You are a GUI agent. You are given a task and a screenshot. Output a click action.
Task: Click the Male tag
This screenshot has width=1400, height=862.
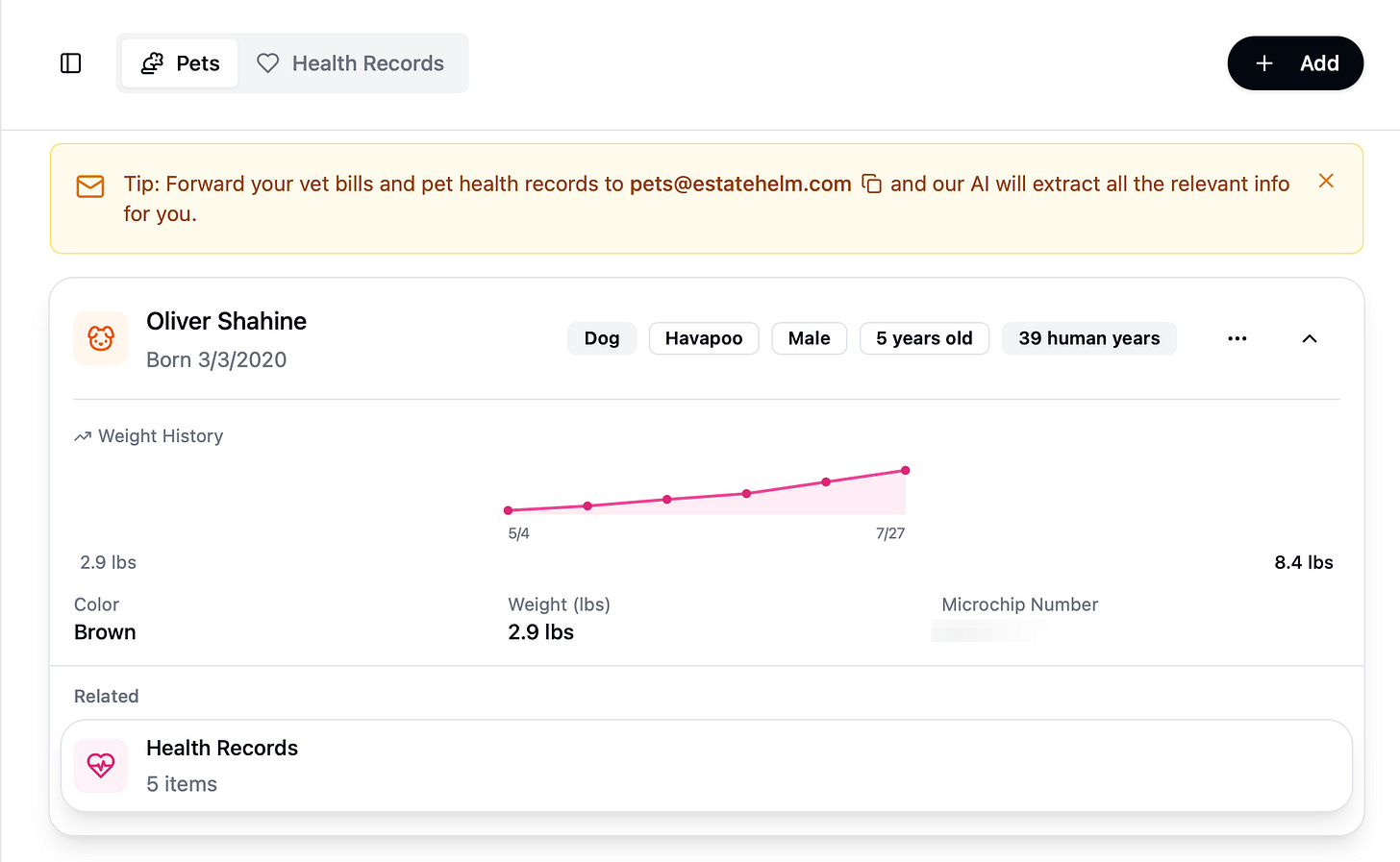point(809,338)
